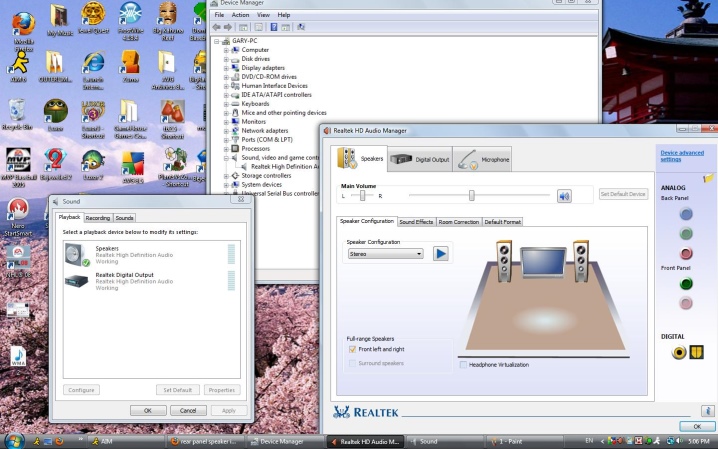Click the round coaxial DIGITAL jack icon

(679, 352)
